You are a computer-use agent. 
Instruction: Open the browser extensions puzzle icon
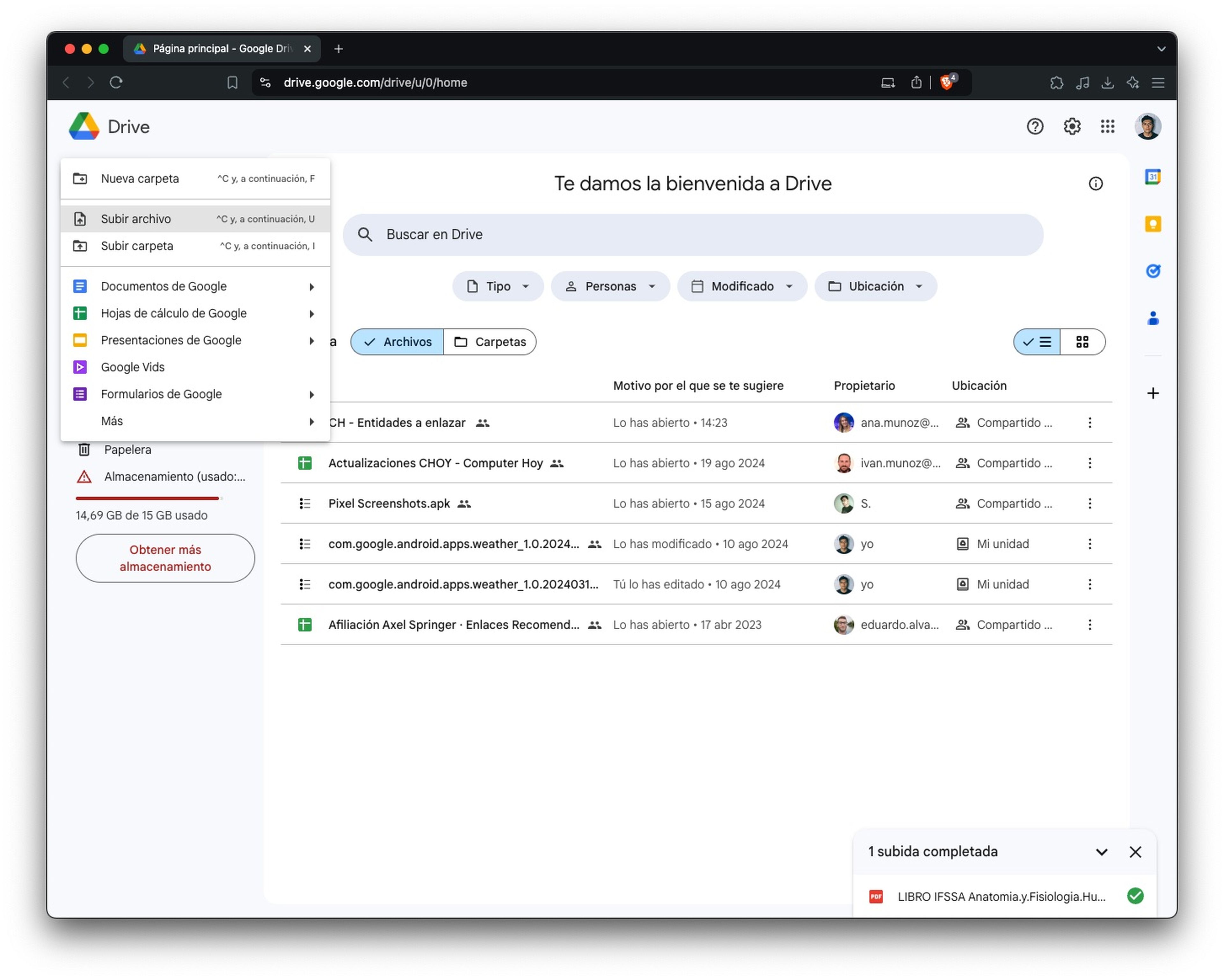click(1056, 82)
